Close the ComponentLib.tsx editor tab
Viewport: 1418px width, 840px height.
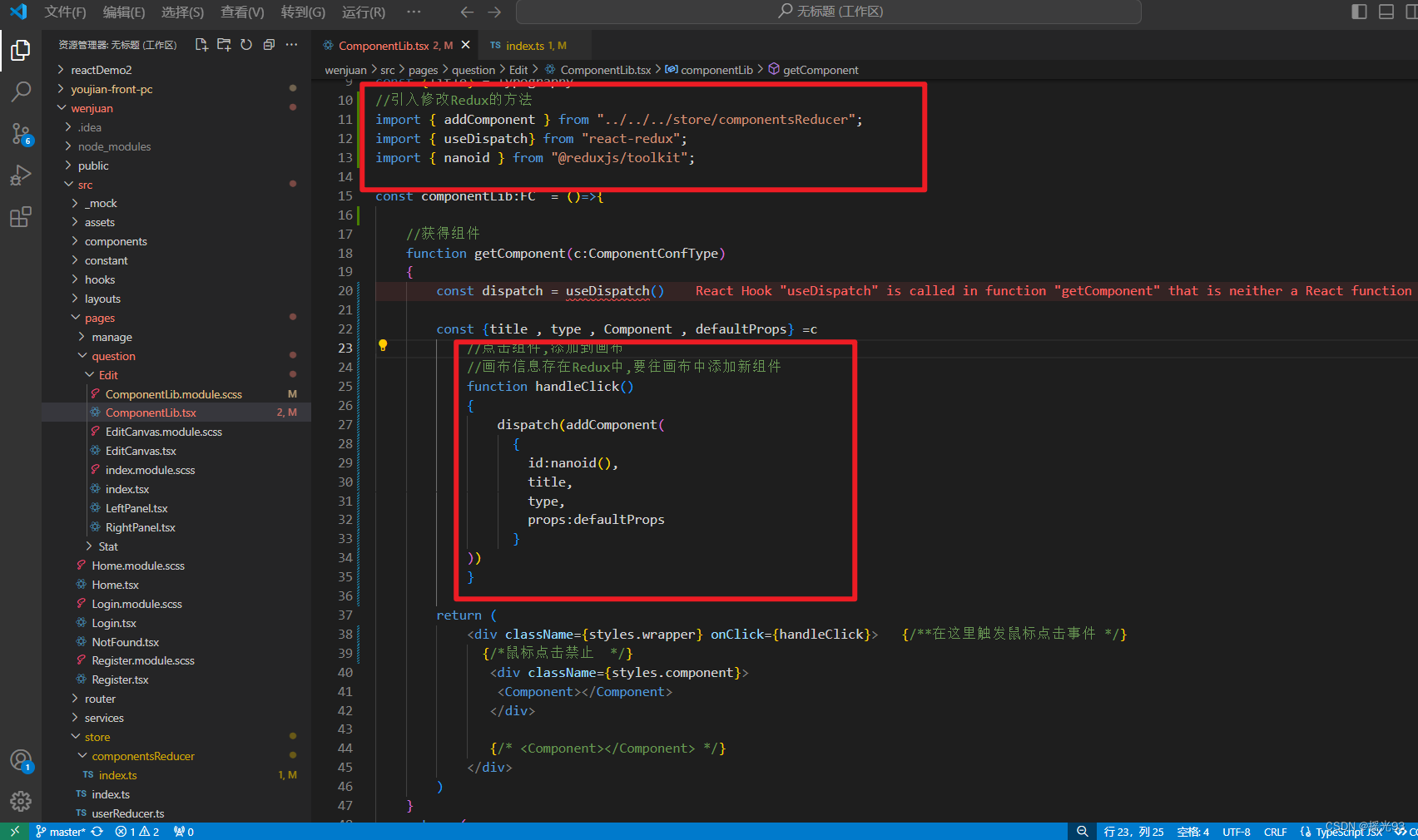(465, 45)
